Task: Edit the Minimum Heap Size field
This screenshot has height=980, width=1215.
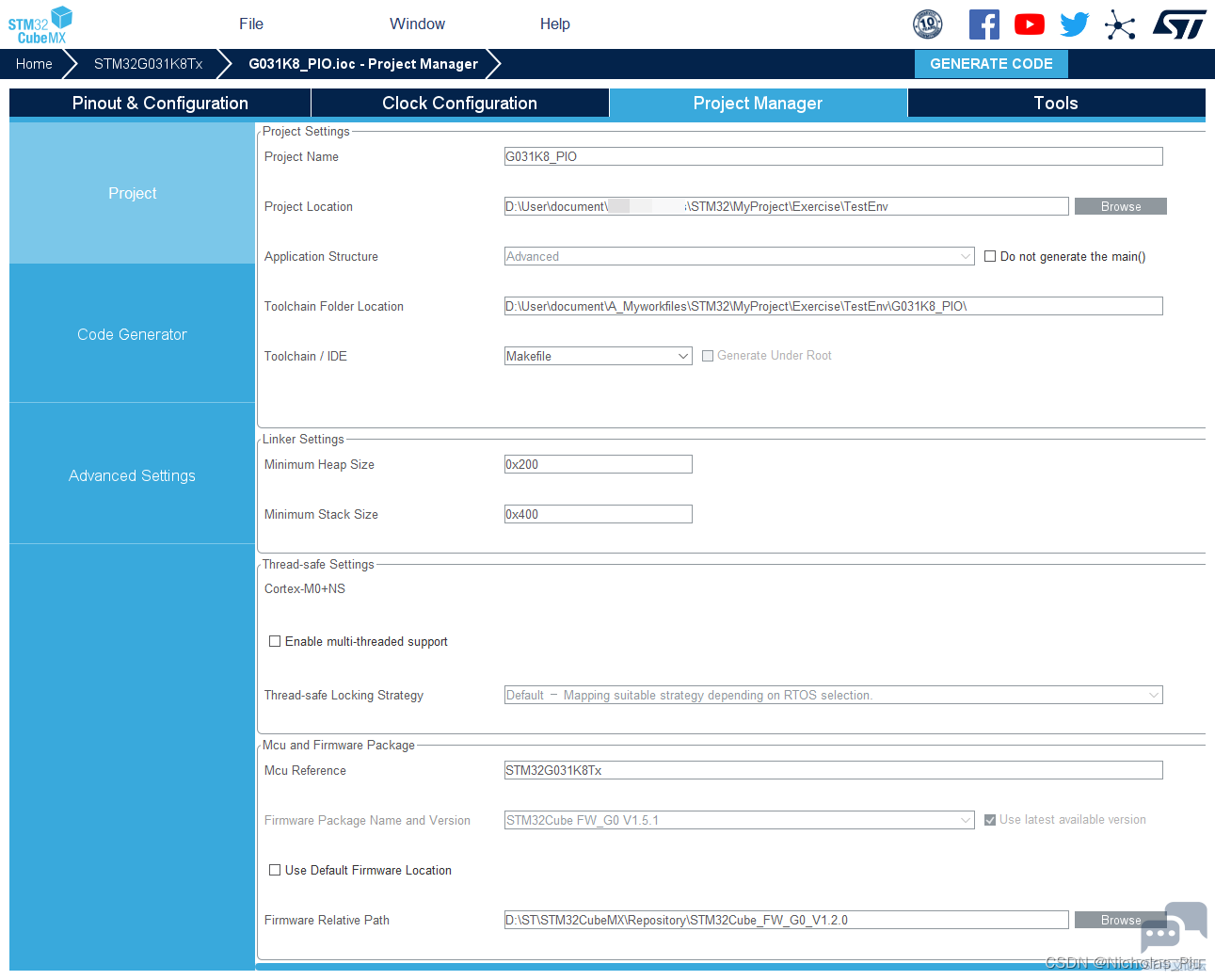Action: click(599, 464)
